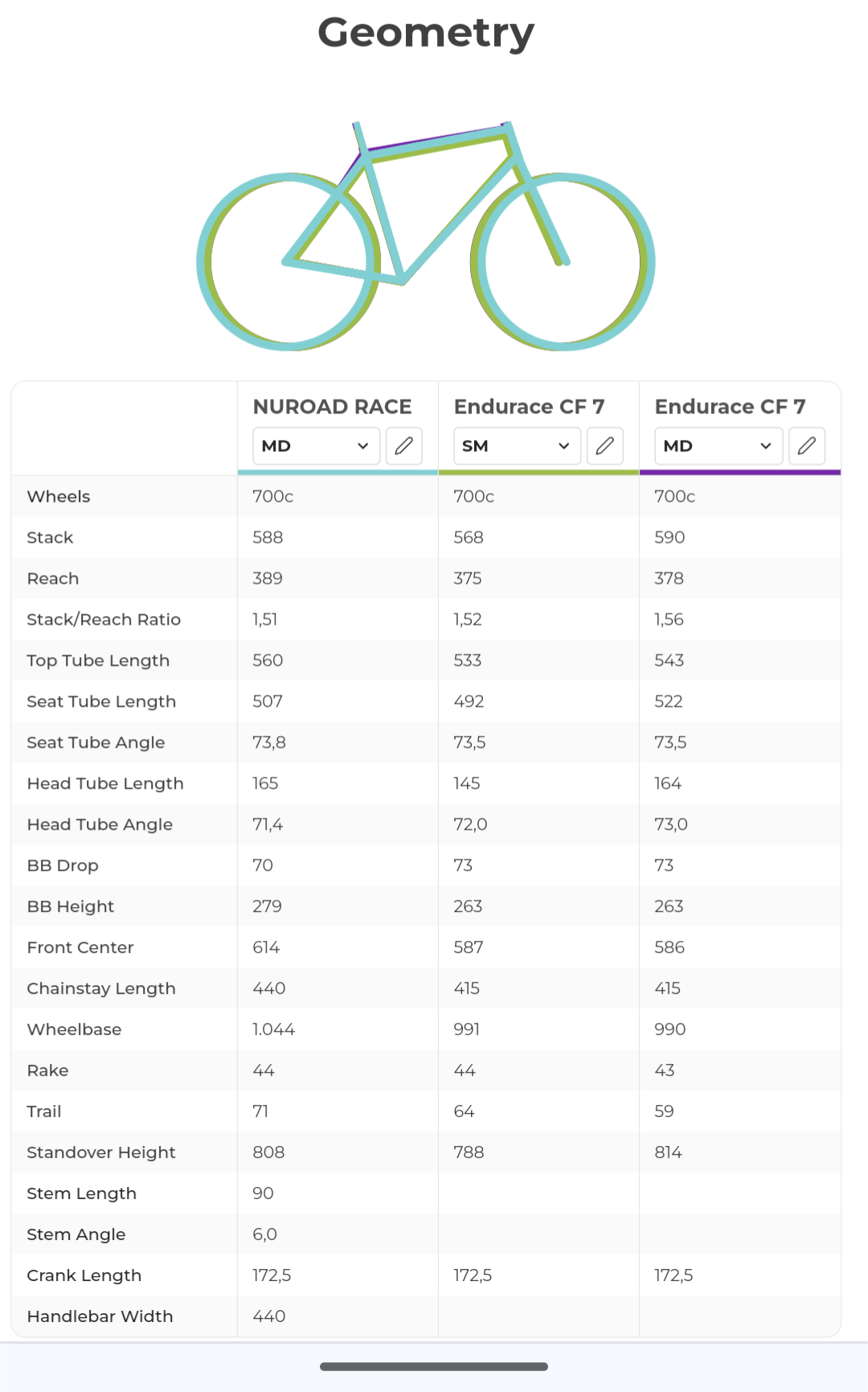
Task: Select the Reach row label
Action: [x=53, y=578]
